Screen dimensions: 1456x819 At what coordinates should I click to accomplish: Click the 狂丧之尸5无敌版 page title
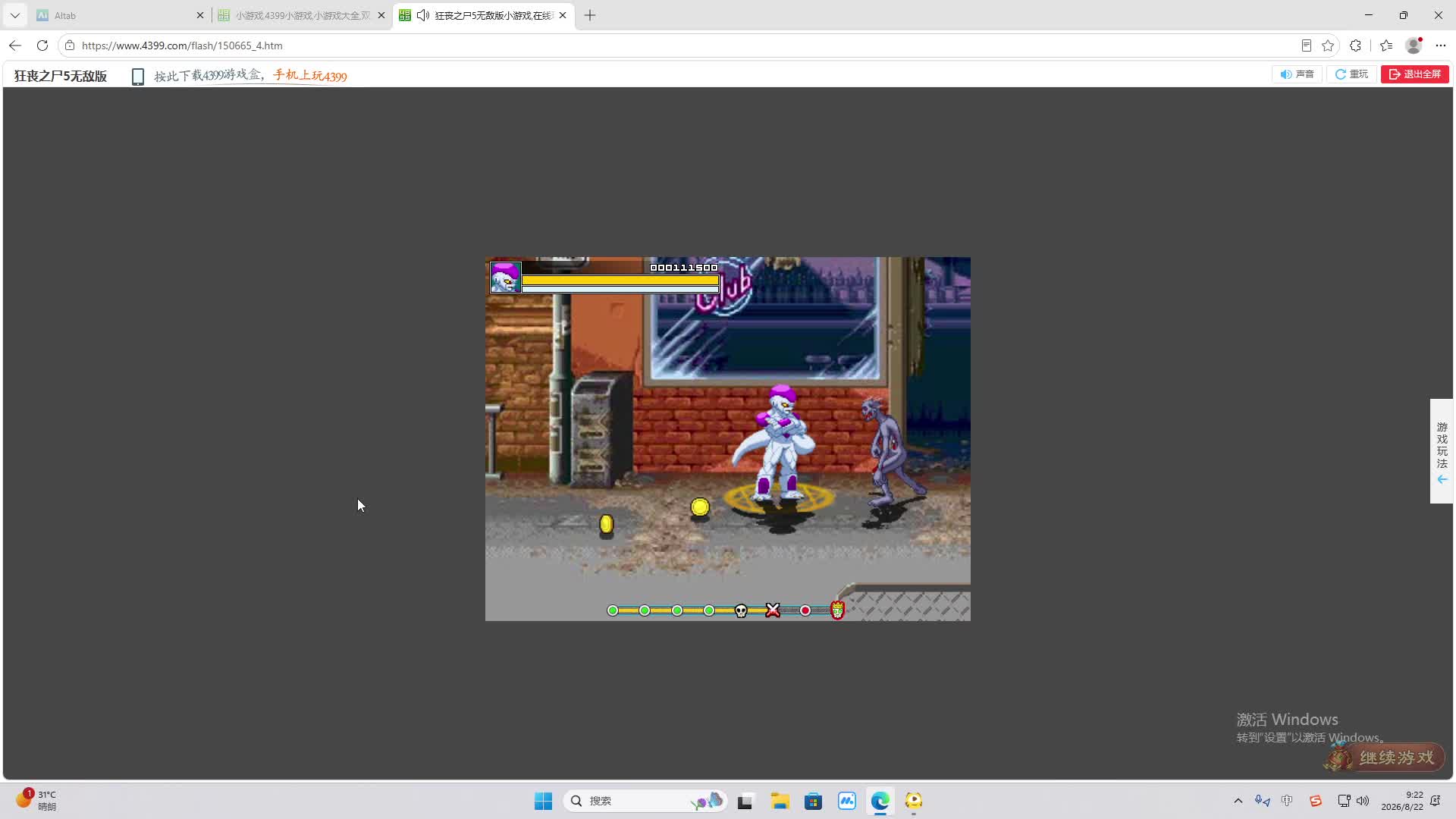click(x=61, y=76)
